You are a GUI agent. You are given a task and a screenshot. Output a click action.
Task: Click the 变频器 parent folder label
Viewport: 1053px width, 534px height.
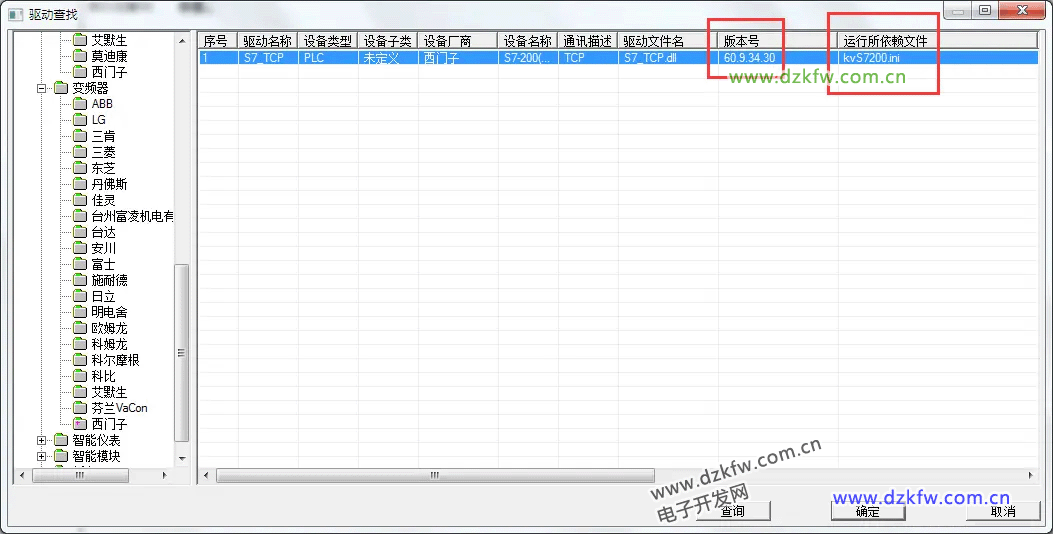point(90,88)
